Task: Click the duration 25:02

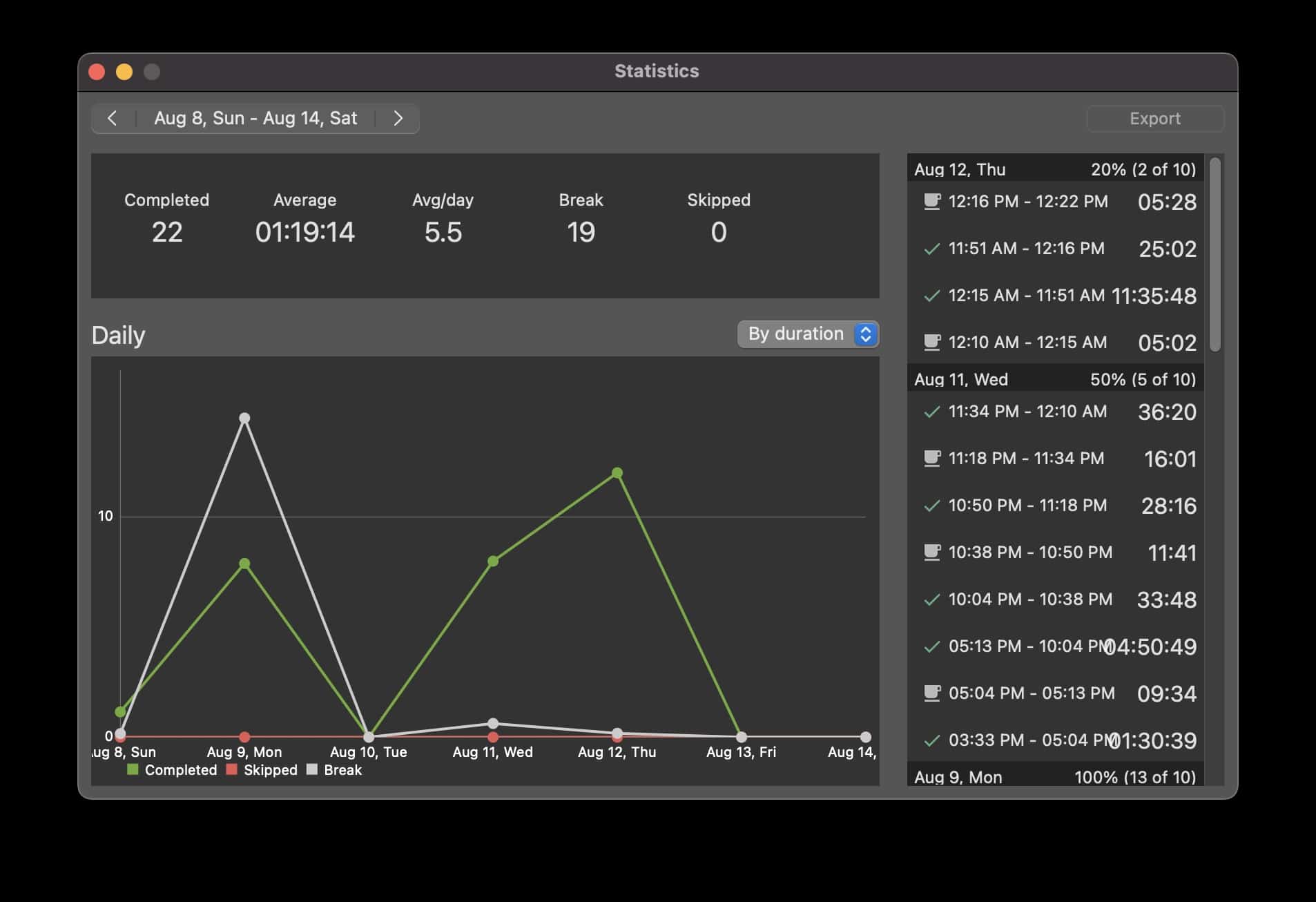Action: (1168, 249)
